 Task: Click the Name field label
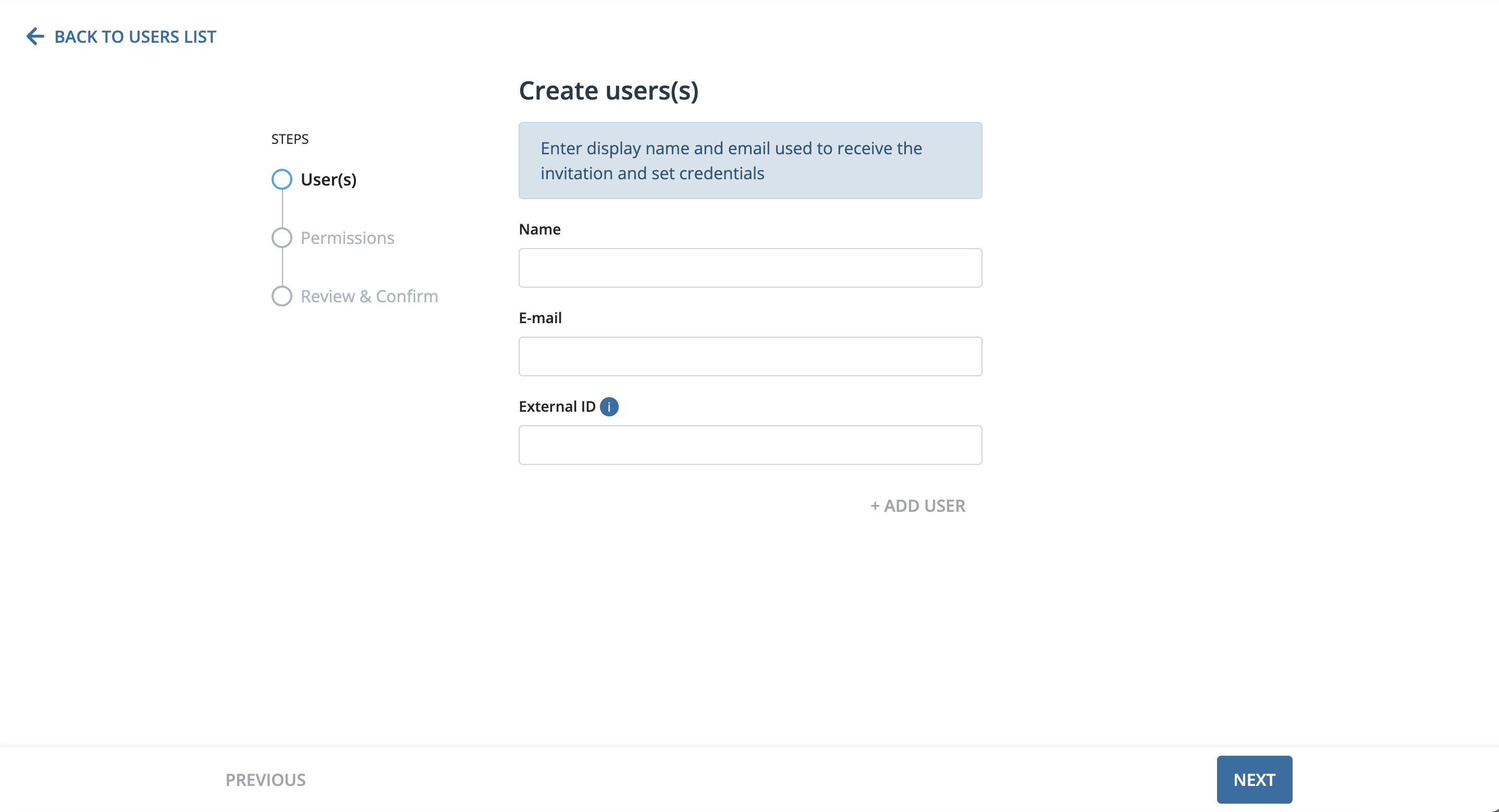(539, 229)
